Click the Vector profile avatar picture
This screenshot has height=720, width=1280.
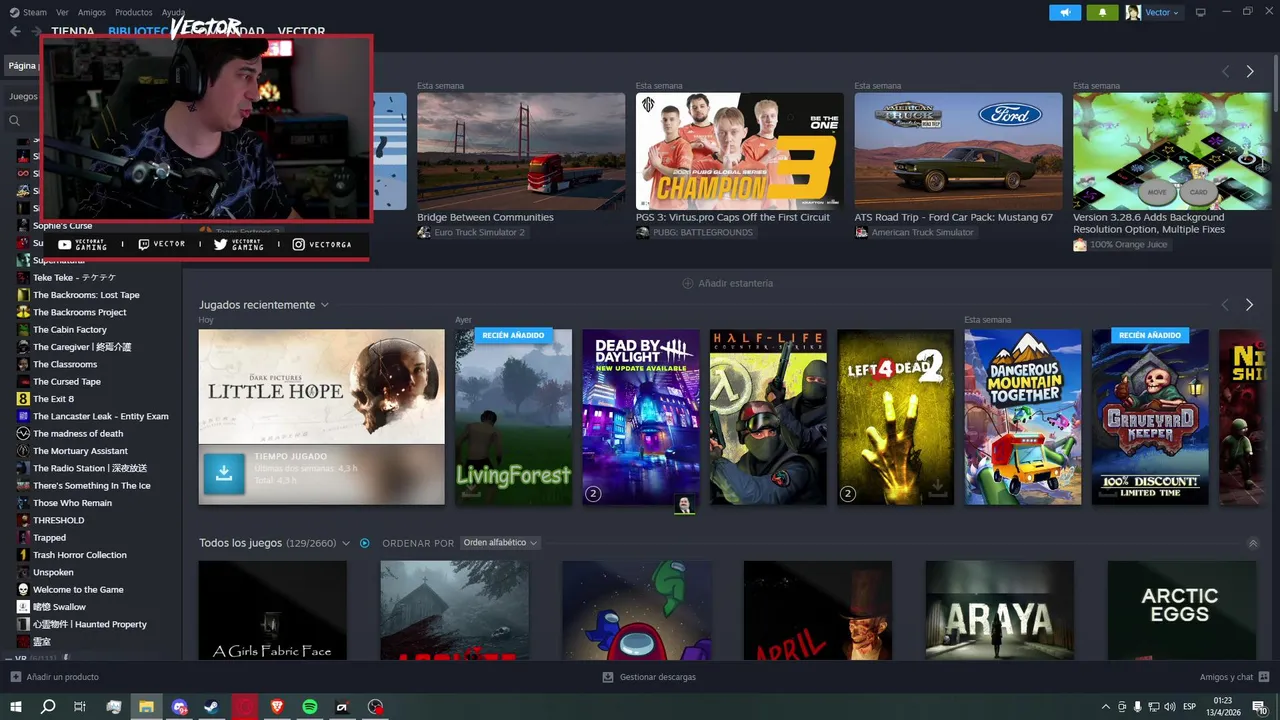coord(1133,12)
